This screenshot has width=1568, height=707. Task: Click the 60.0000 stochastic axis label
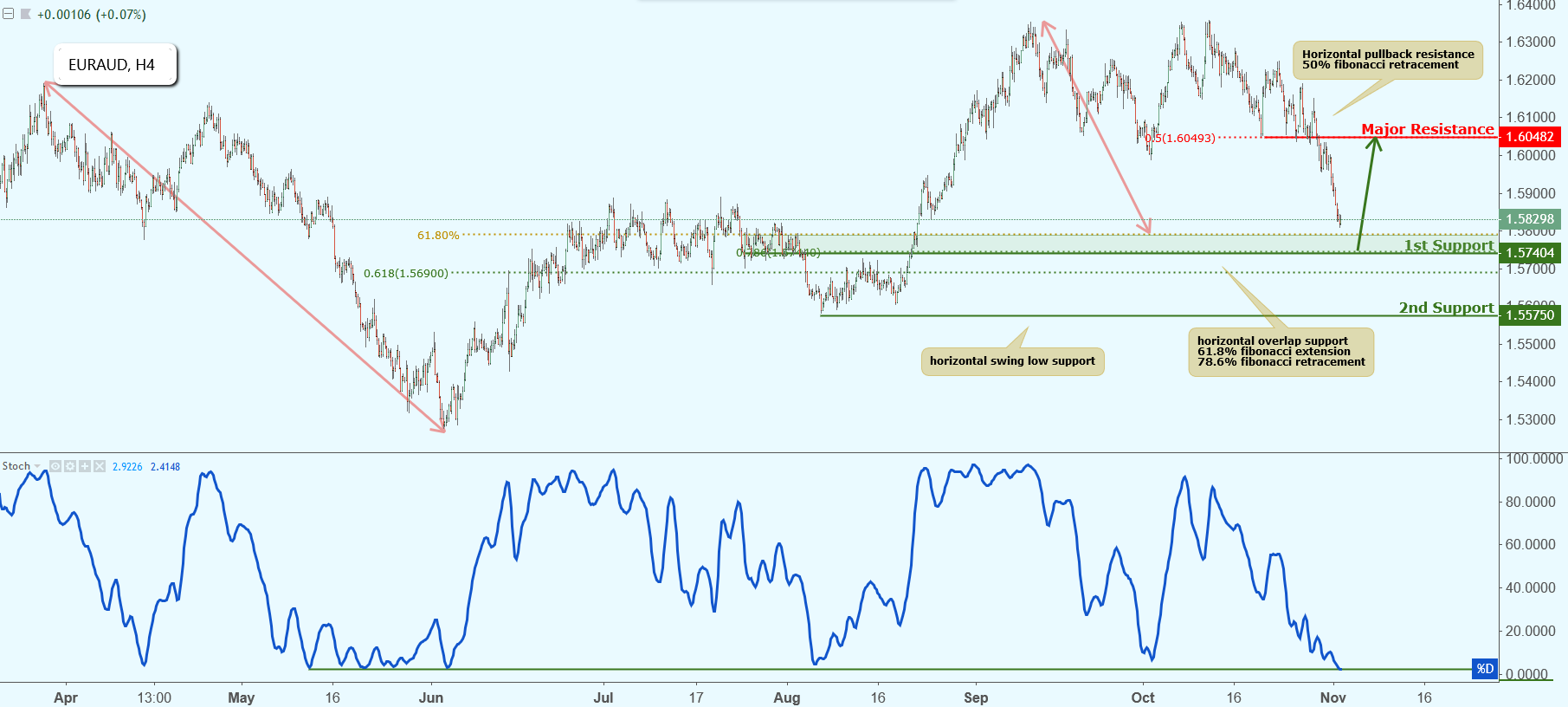1531,544
